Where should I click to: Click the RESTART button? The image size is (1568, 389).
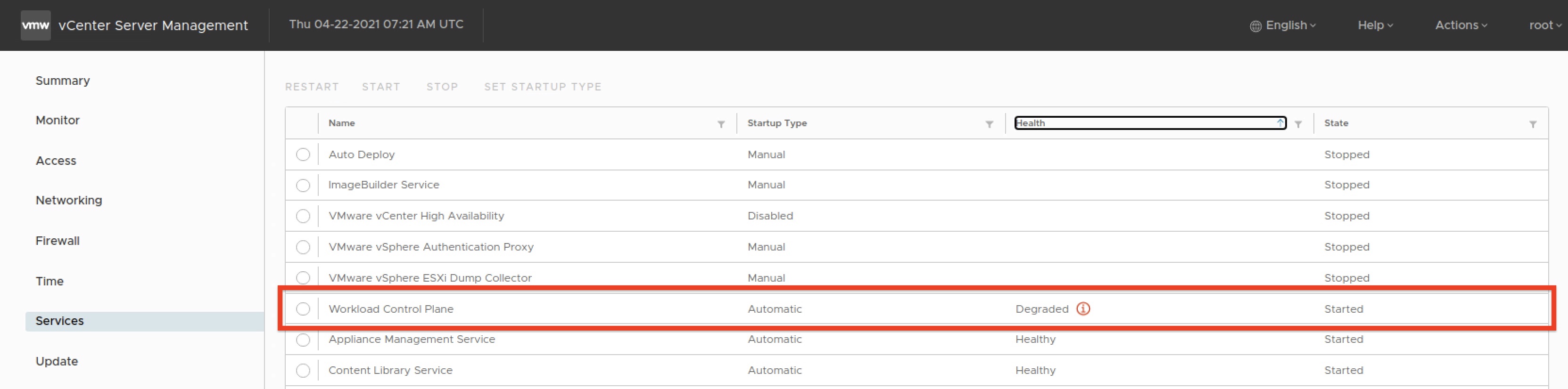(312, 87)
